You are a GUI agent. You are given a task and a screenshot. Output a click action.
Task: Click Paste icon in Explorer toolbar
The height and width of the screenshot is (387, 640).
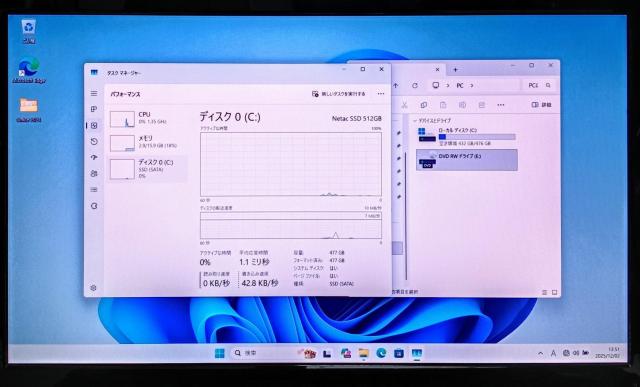[x=443, y=105]
